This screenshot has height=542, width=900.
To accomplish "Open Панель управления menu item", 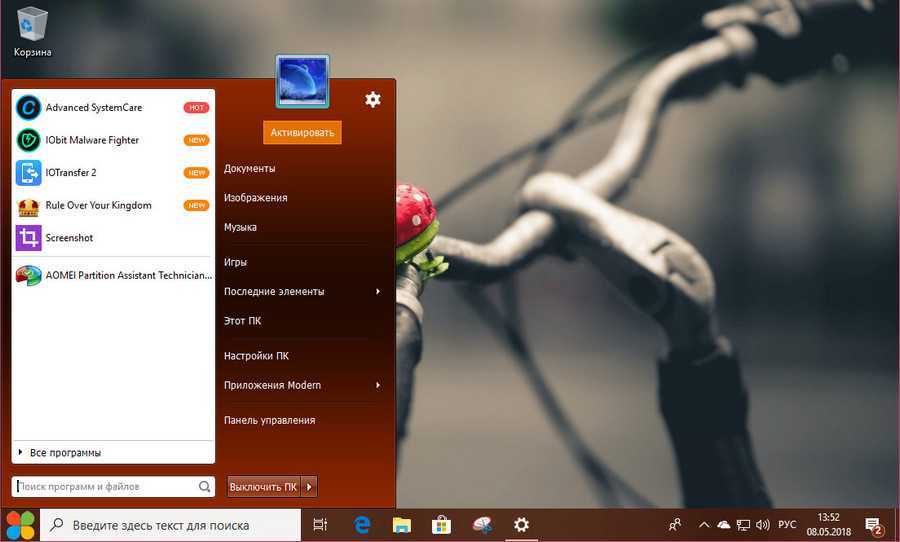I will [269, 420].
